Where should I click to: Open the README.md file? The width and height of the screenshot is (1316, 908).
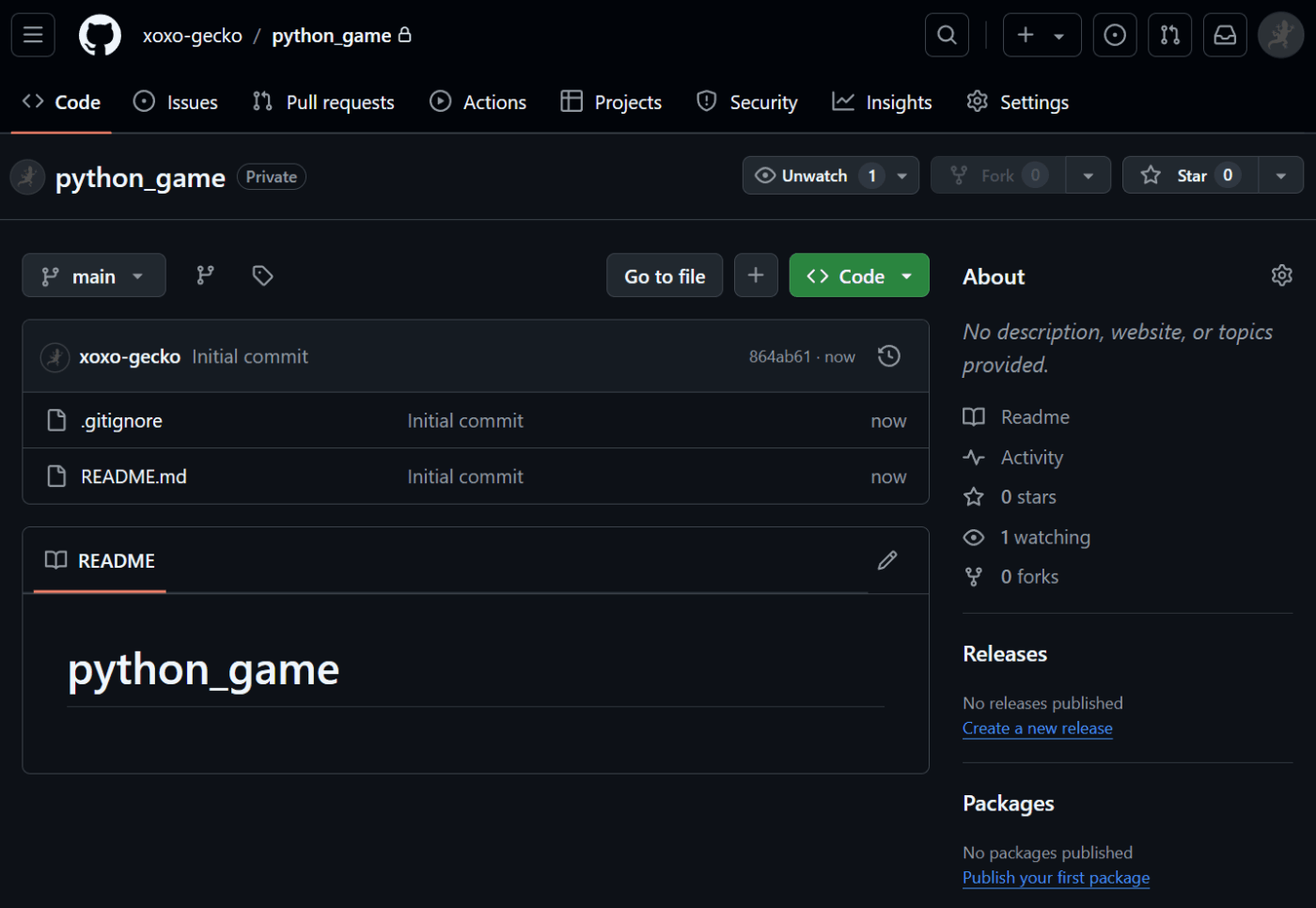click(x=133, y=477)
